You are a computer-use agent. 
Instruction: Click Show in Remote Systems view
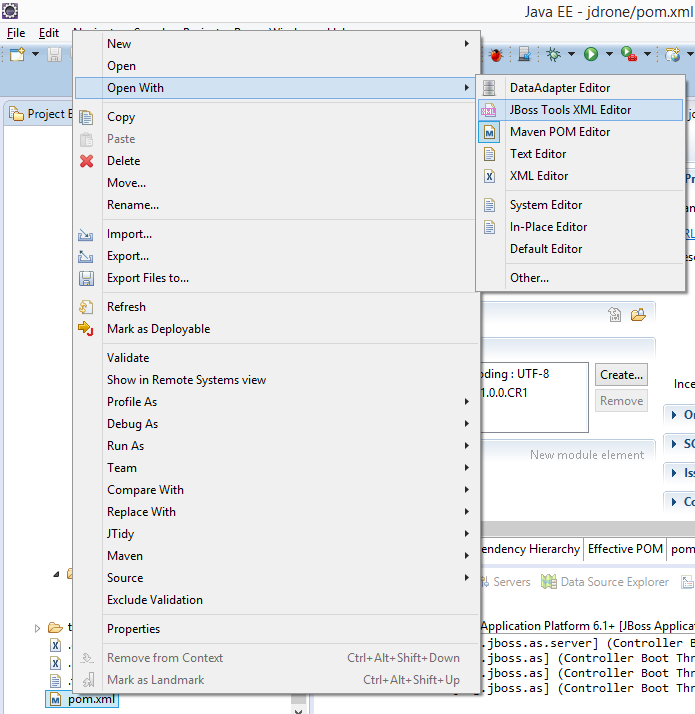276,380
